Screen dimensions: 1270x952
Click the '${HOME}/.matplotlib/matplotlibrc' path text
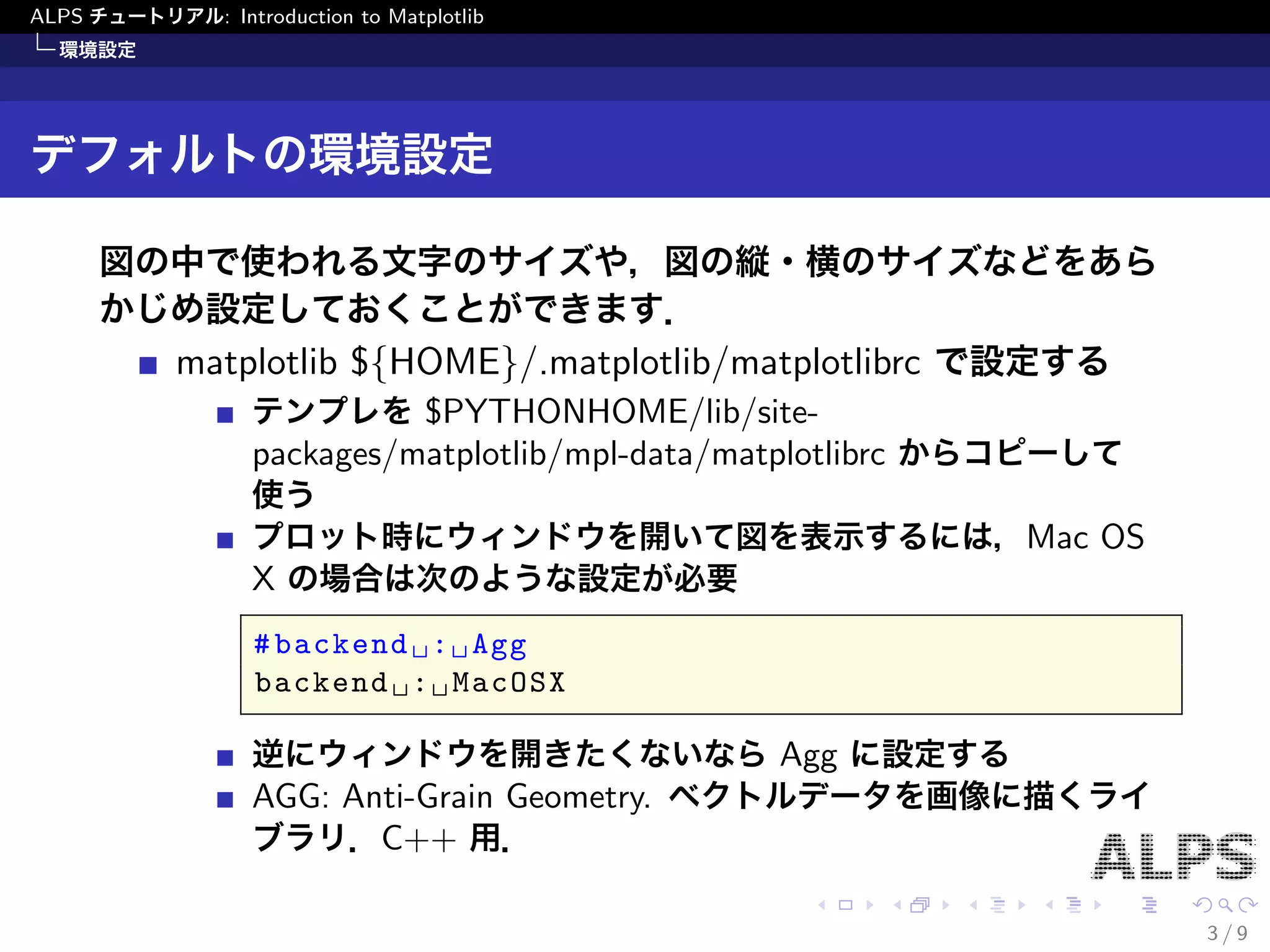[x=636, y=362]
